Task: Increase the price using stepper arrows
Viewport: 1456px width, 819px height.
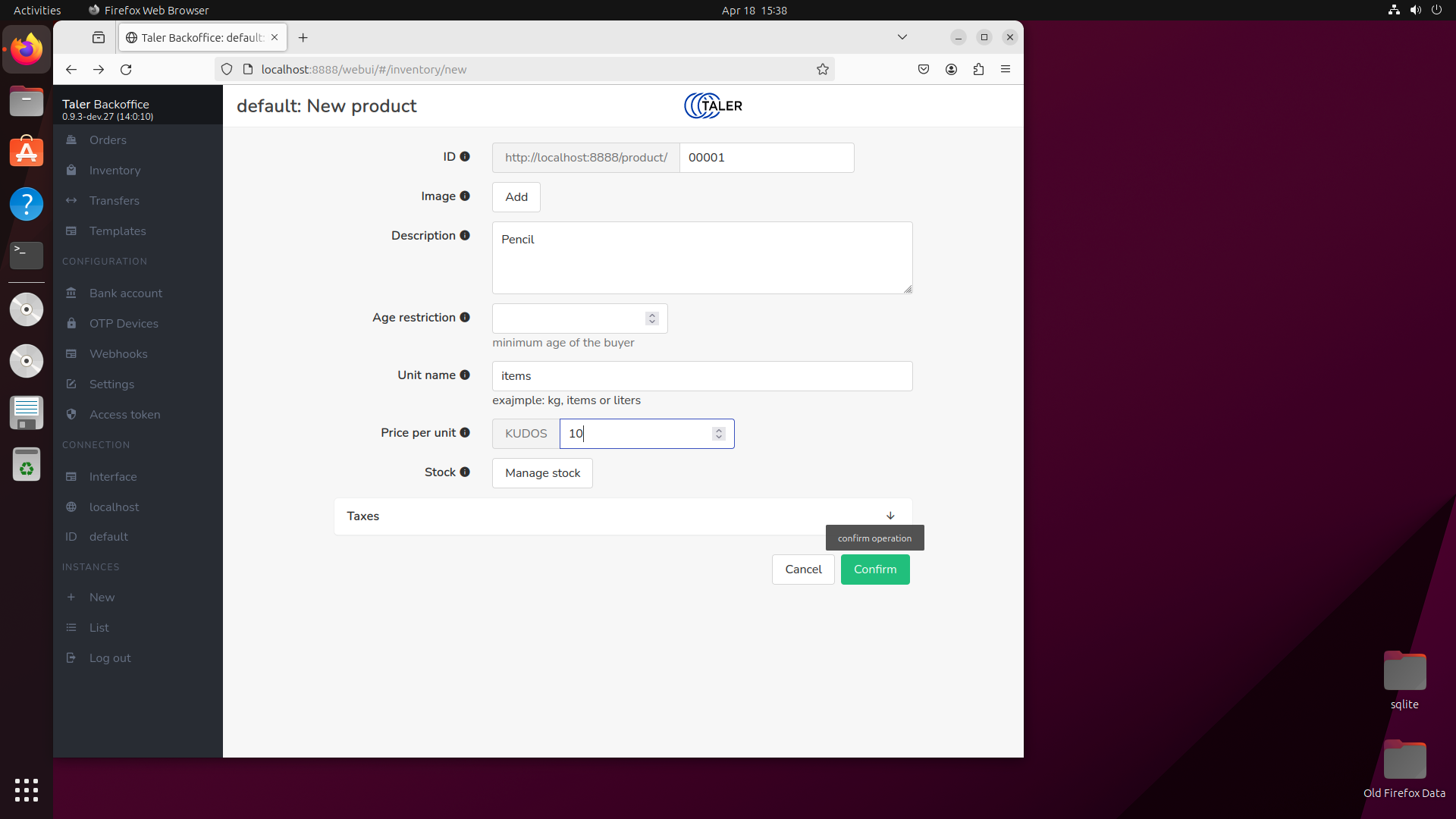Action: click(719, 430)
